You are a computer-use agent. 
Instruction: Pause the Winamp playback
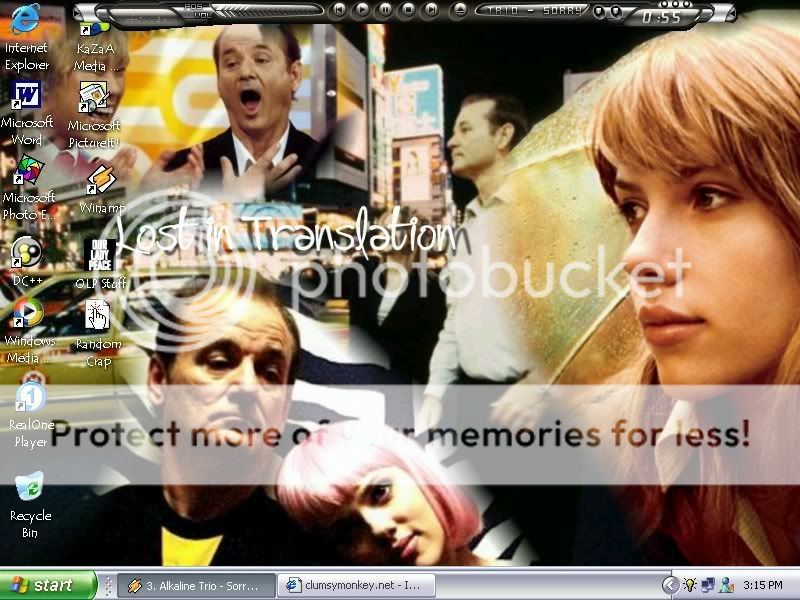pos(385,9)
